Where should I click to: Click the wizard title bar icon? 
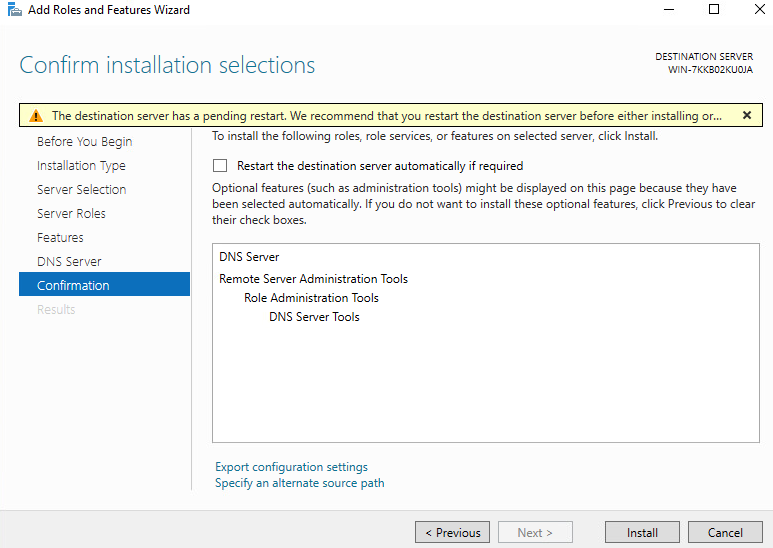(15, 9)
